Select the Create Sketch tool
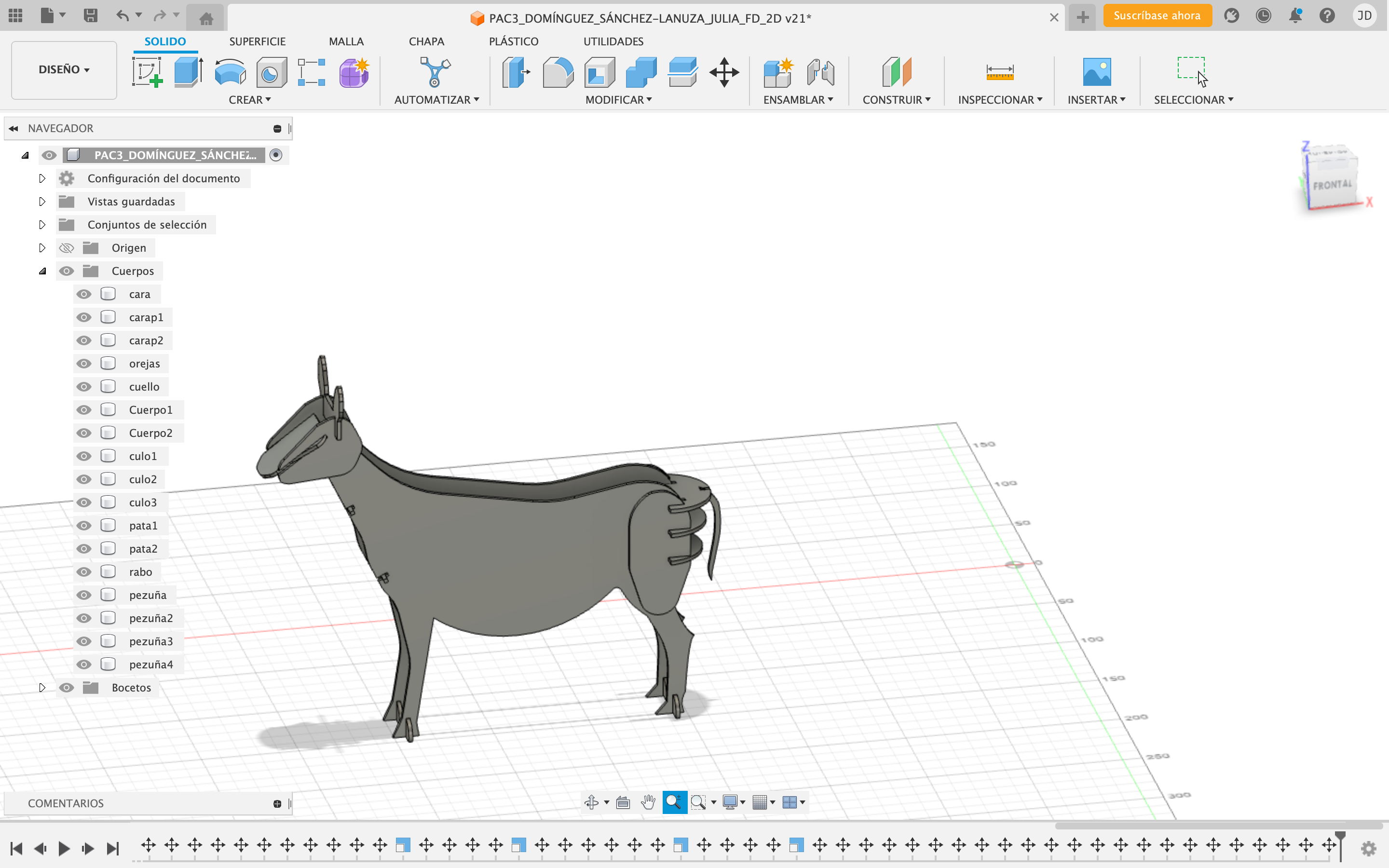The width and height of the screenshot is (1389, 868). click(148, 72)
